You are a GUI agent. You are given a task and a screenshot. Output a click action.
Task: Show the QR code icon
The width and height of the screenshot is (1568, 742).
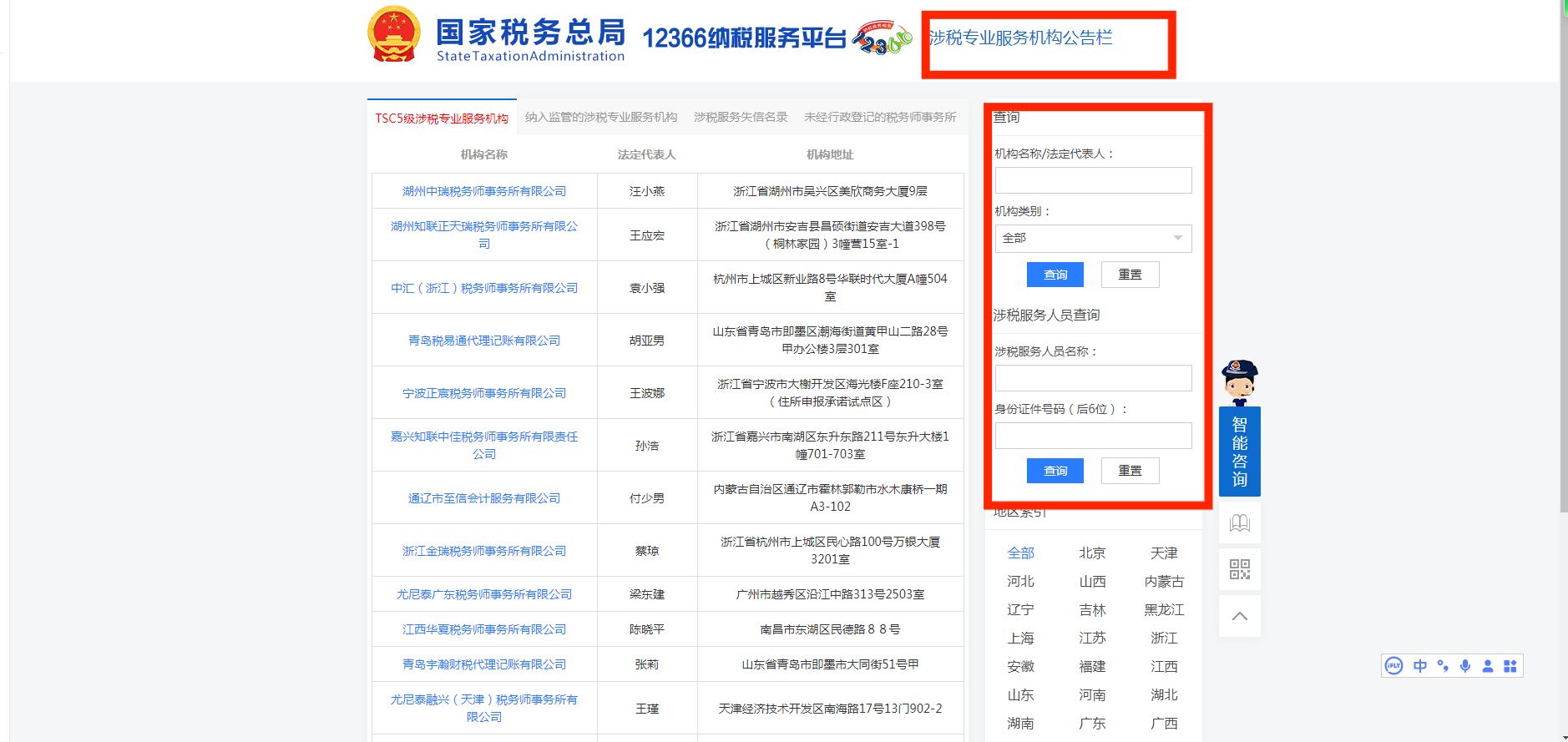(x=1240, y=569)
